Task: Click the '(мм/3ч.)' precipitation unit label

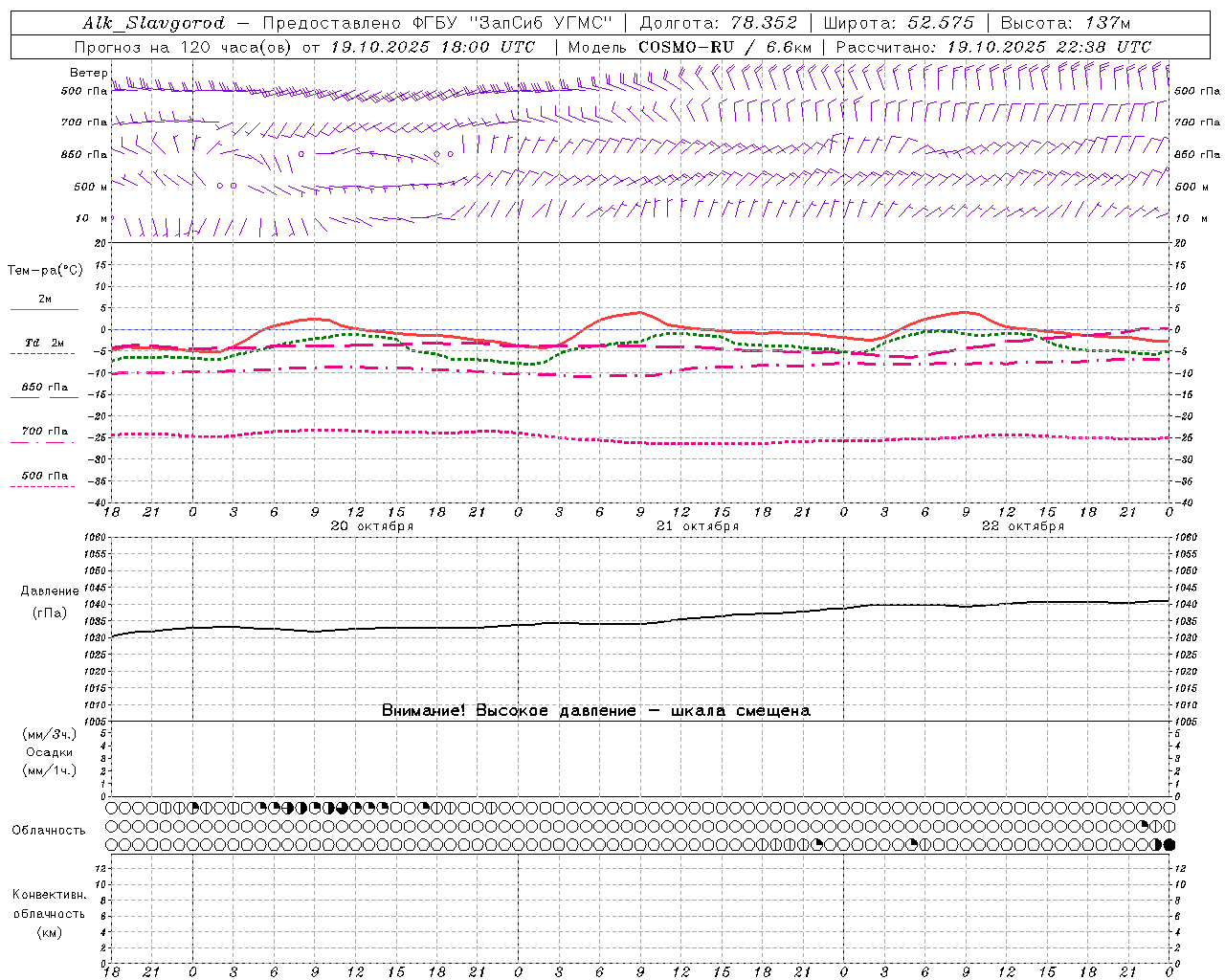Action: coord(49,734)
